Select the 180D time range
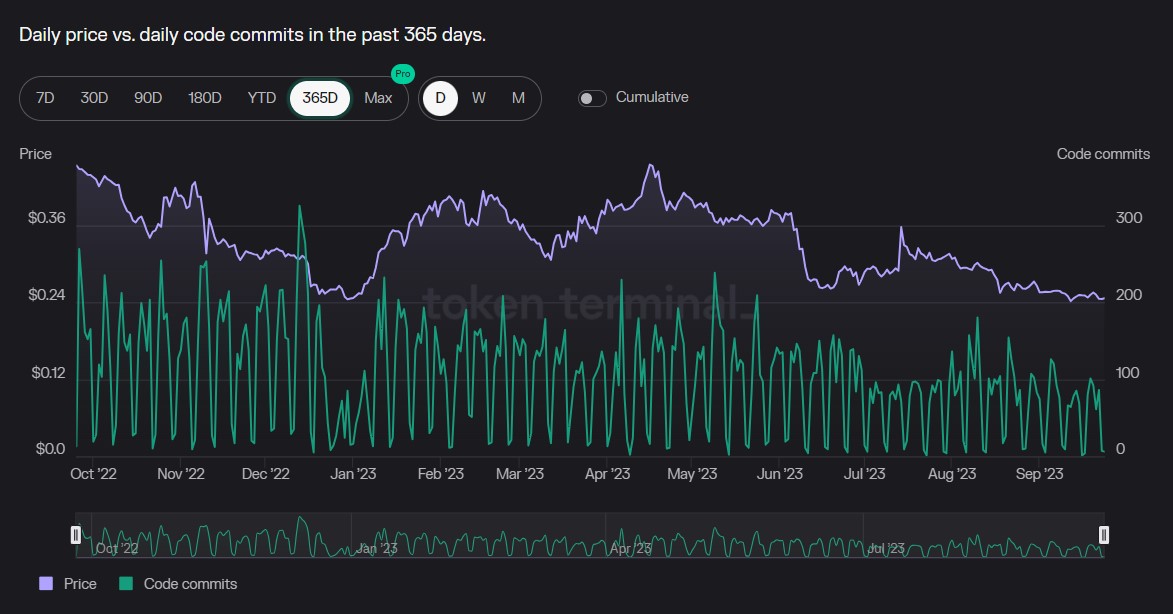The height and width of the screenshot is (614, 1173). pyautogui.click(x=204, y=97)
